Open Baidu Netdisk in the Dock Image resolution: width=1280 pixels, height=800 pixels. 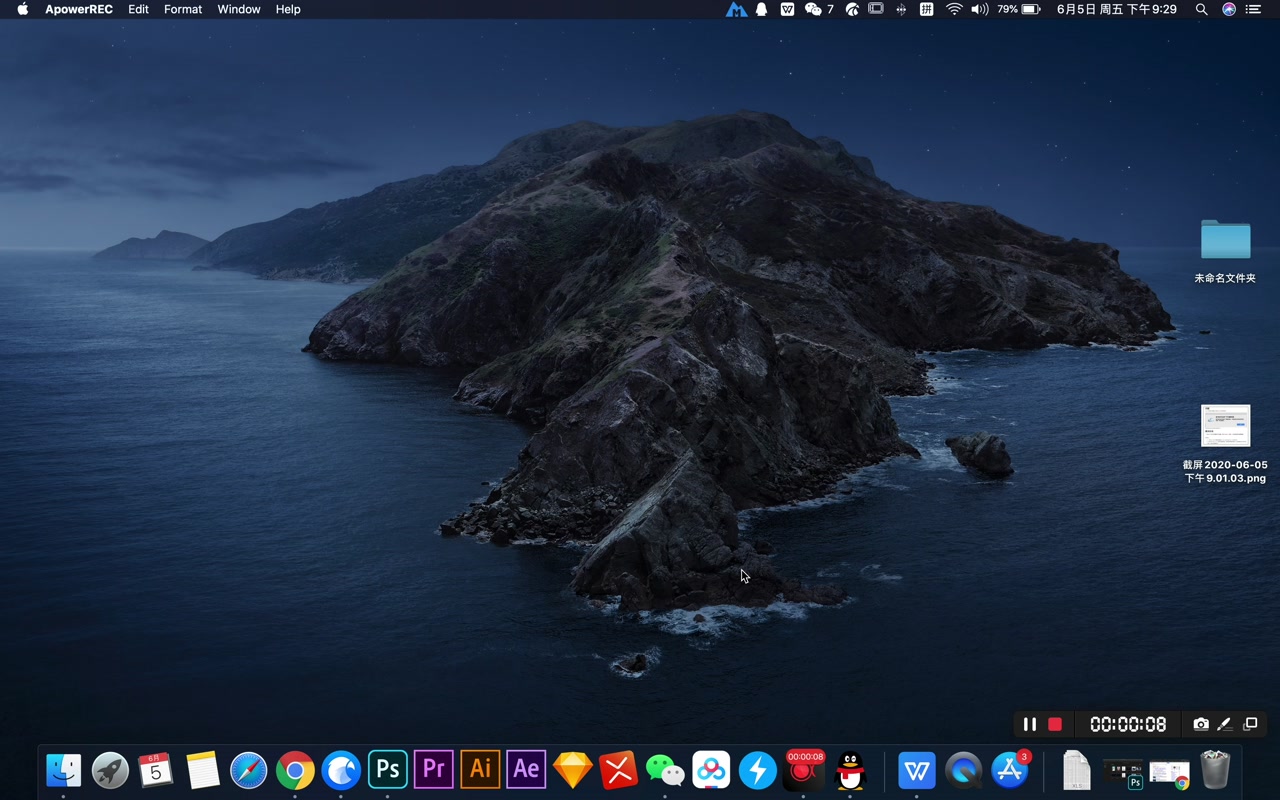711,770
